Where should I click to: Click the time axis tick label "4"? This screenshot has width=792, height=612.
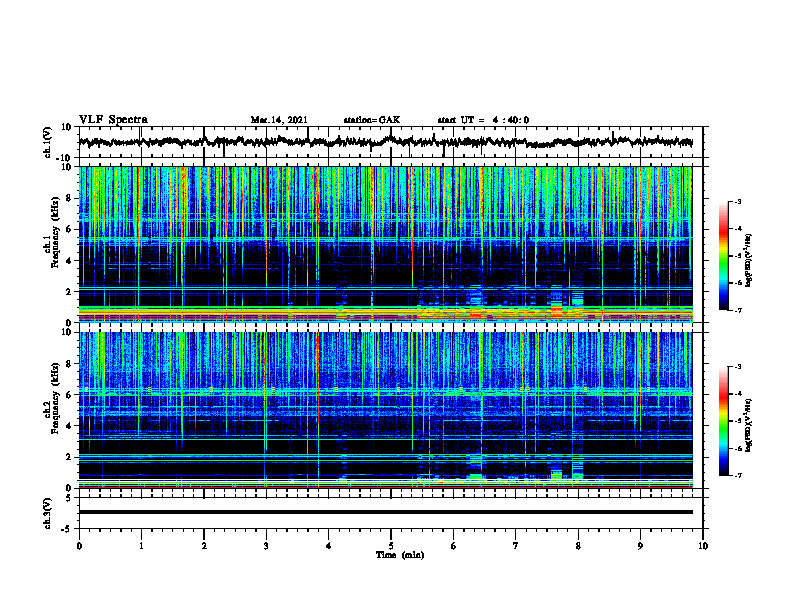tap(329, 546)
